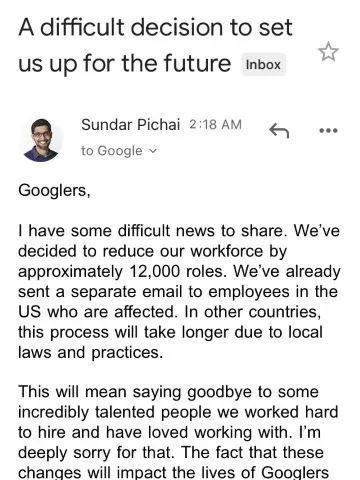The width and height of the screenshot is (360, 480).
Task: Tap the reply arrow icon
Action: coord(279,130)
